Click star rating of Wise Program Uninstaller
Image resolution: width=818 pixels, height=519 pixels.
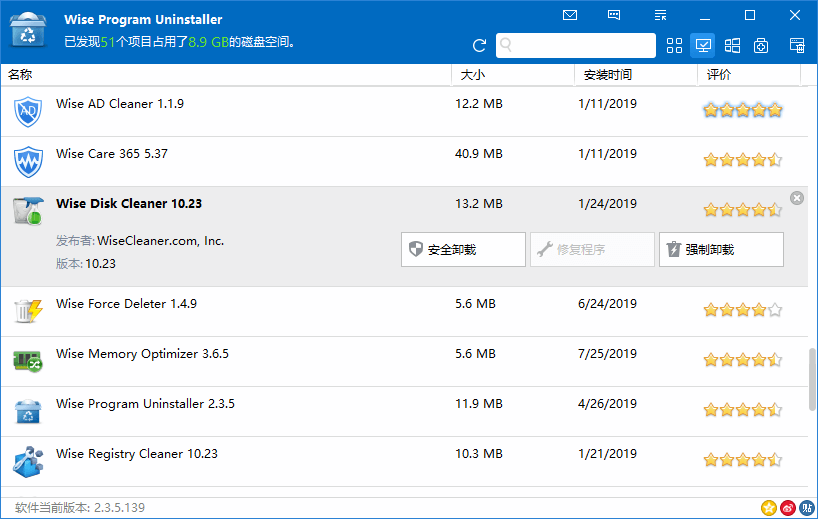click(743, 409)
